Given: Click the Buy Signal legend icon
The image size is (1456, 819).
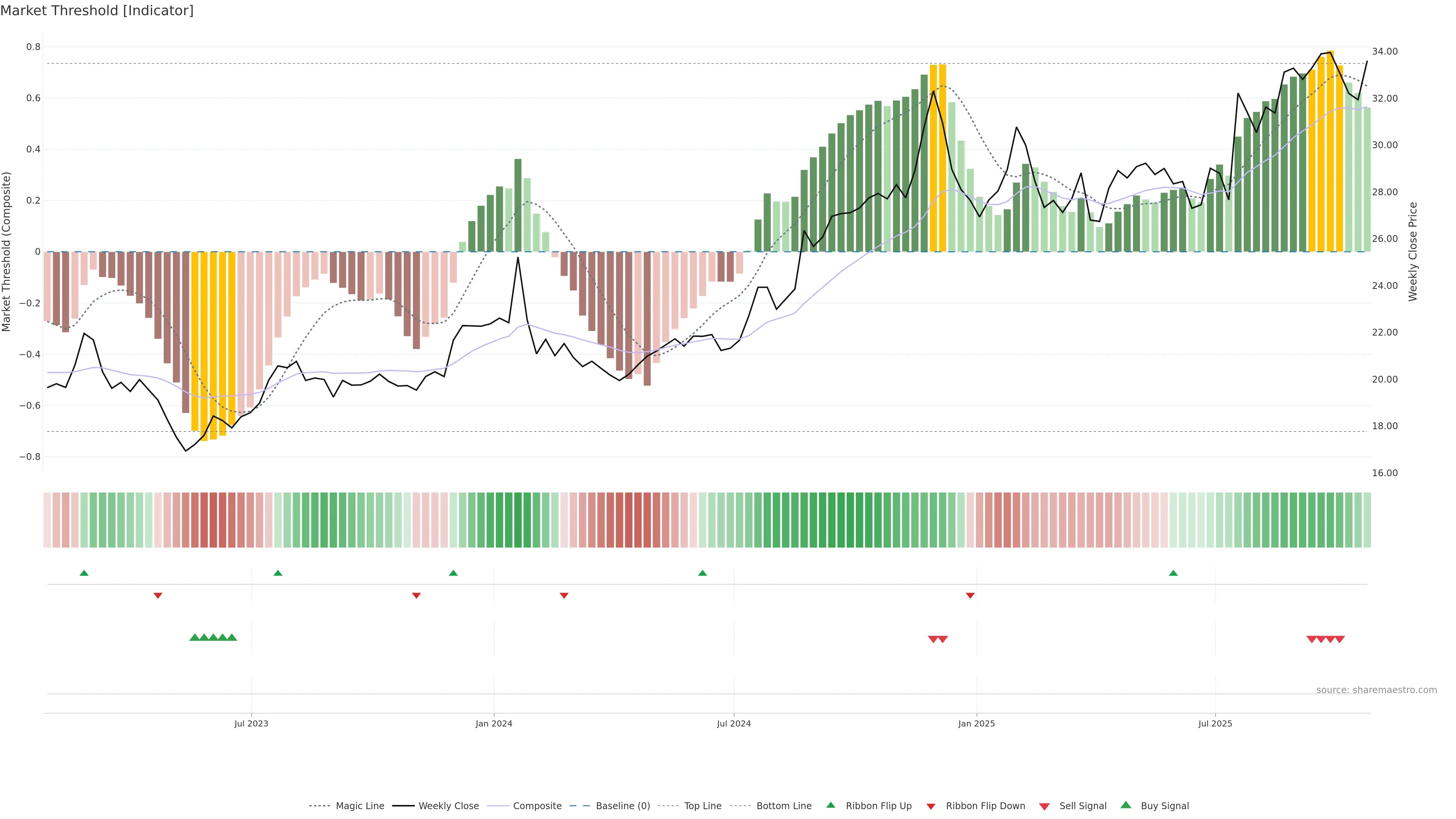Looking at the screenshot, I should coord(1126,805).
